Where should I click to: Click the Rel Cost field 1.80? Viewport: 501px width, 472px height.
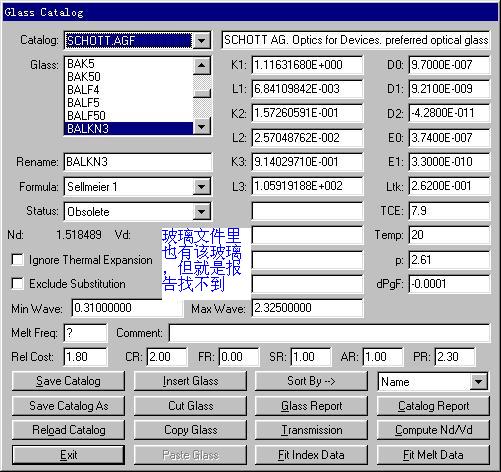pyautogui.click(x=86, y=357)
